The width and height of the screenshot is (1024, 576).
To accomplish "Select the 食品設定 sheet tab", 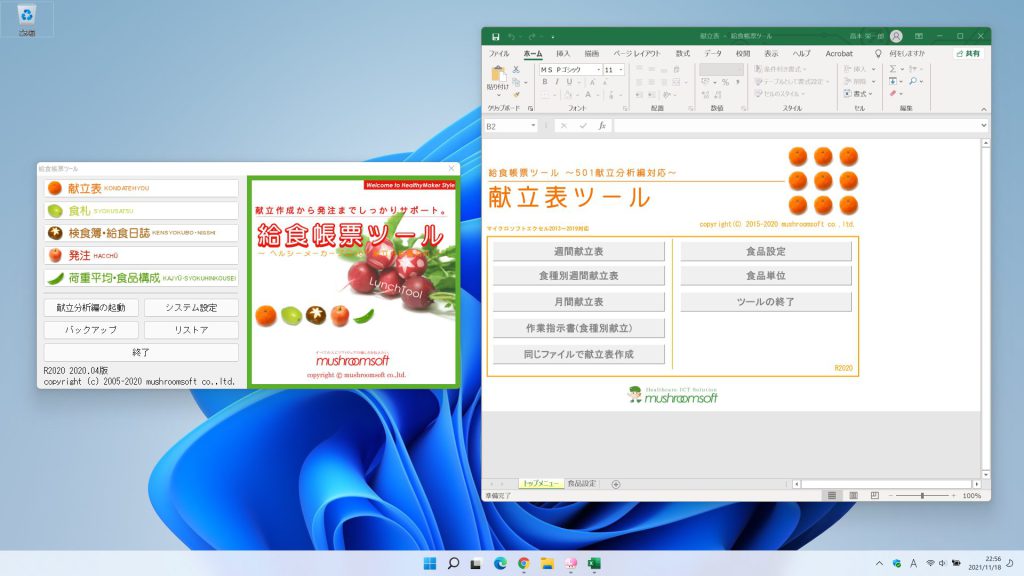I will click(x=581, y=484).
